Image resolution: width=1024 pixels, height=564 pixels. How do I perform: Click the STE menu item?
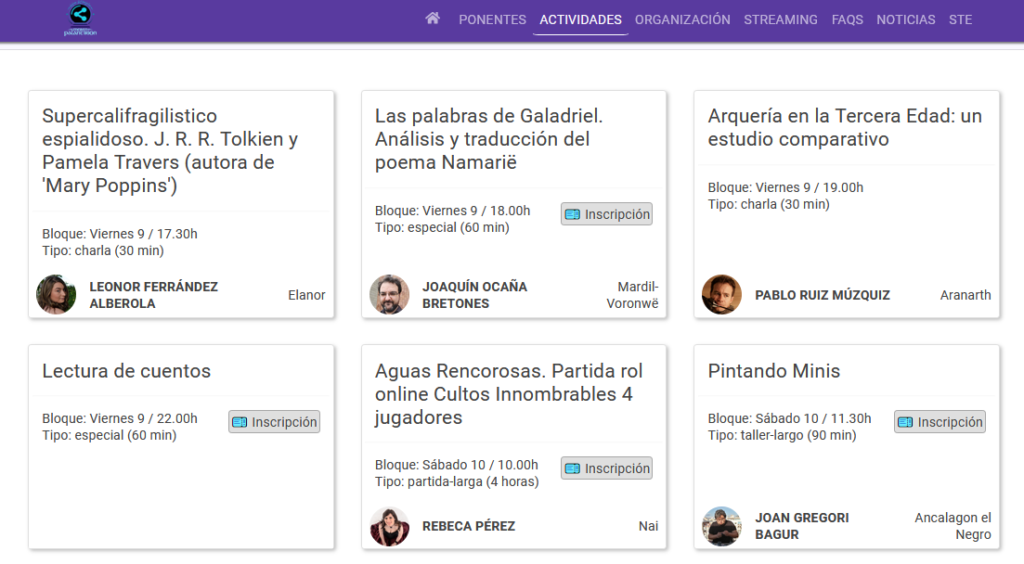tap(960, 20)
